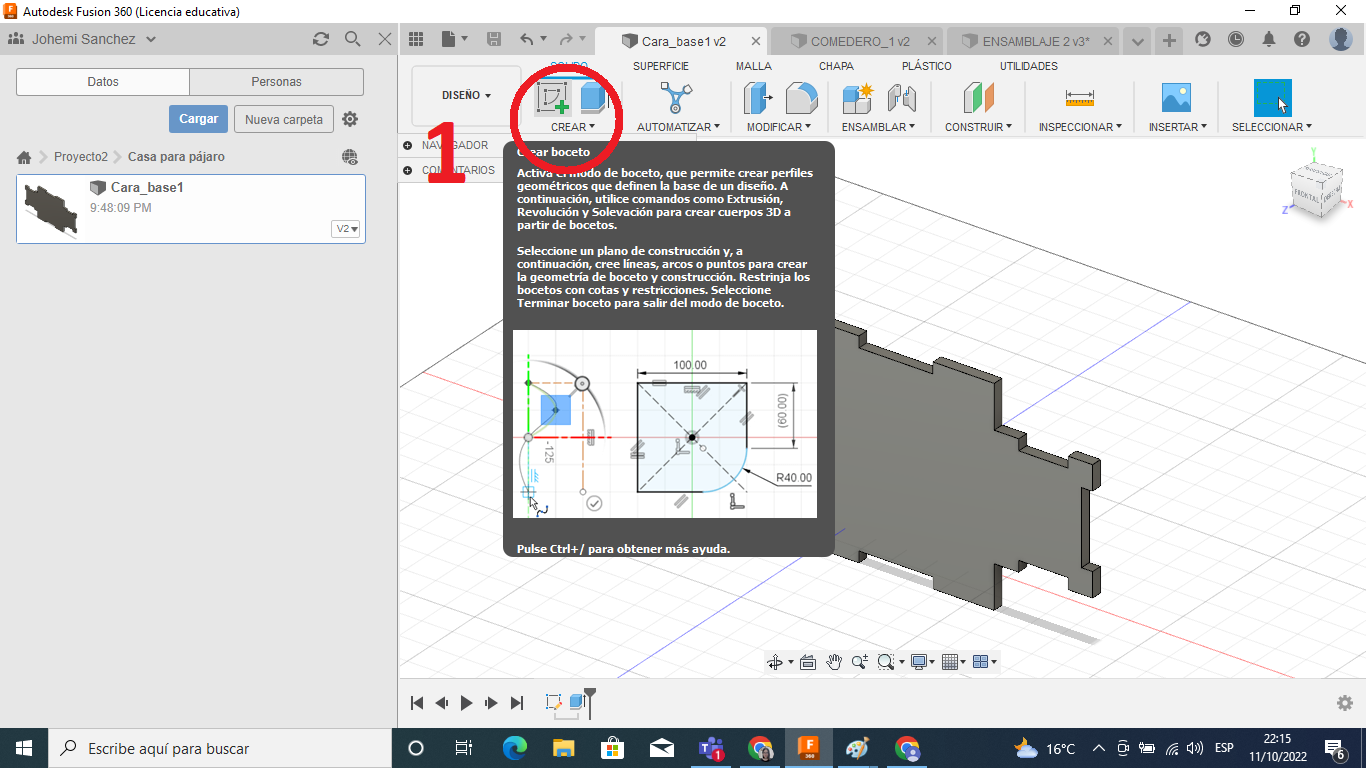1366x768 pixels.
Task: Click the folder settings gear icon
Action: point(350,119)
